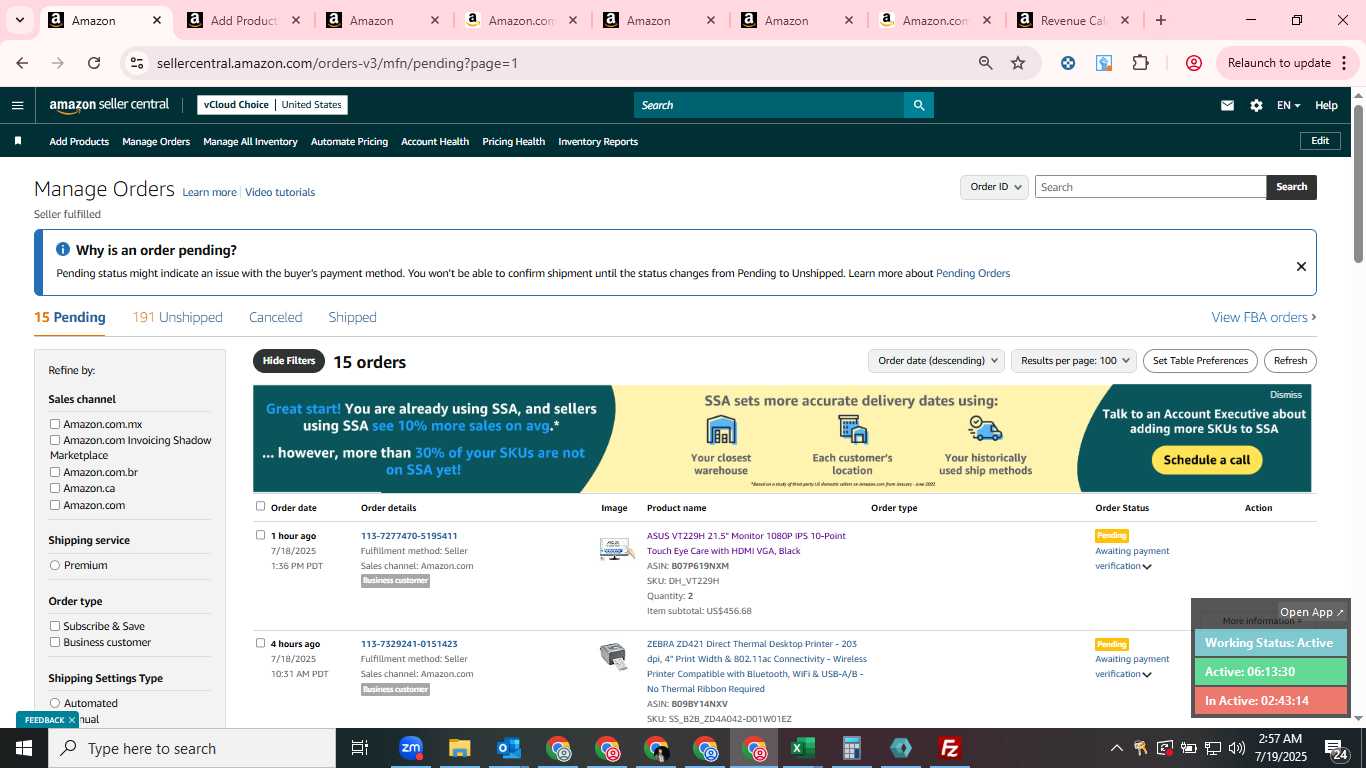Open vCloud Choice United States account switcher

click(272, 105)
